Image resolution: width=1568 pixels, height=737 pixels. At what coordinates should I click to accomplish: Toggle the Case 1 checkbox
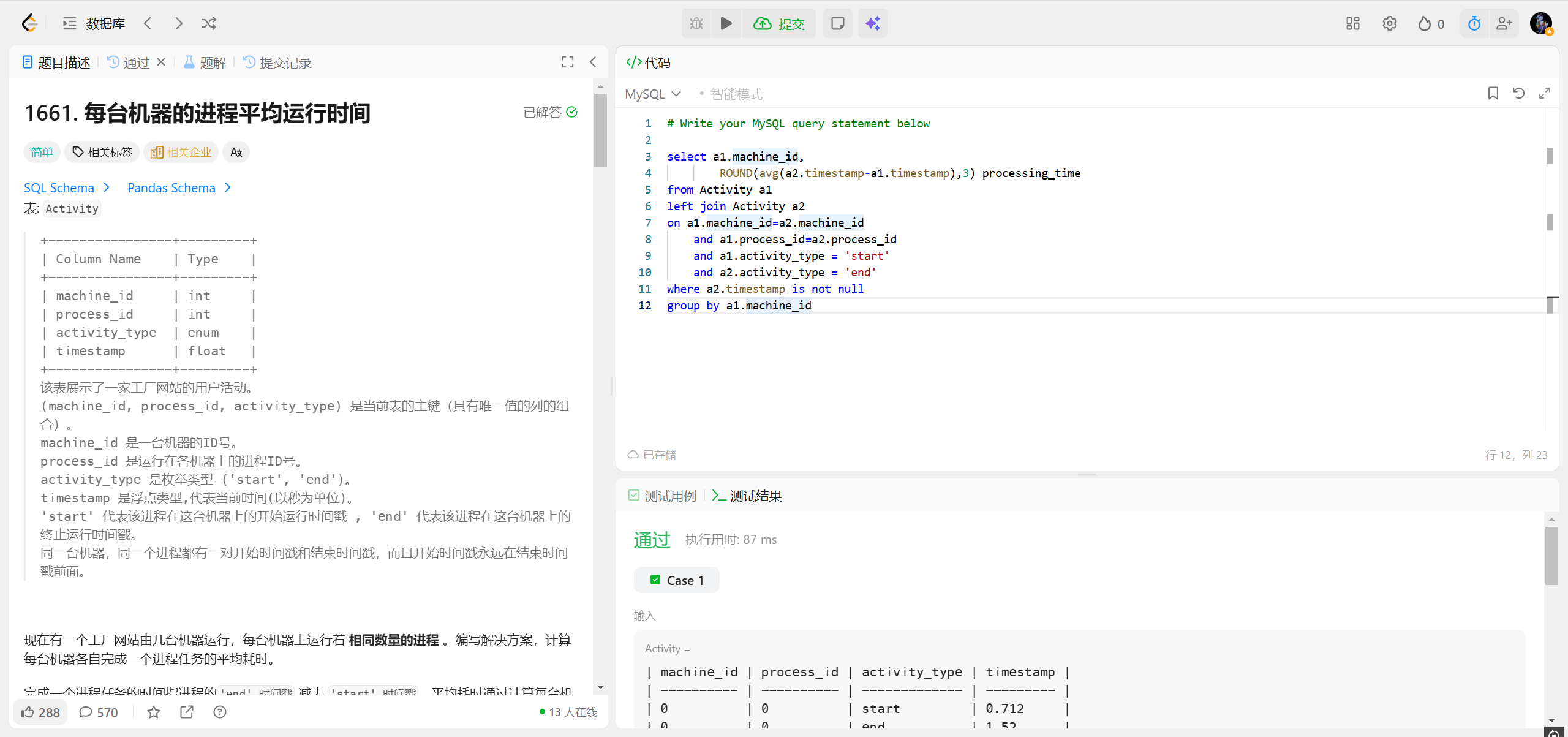pyautogui.click(x=655, y=580)
